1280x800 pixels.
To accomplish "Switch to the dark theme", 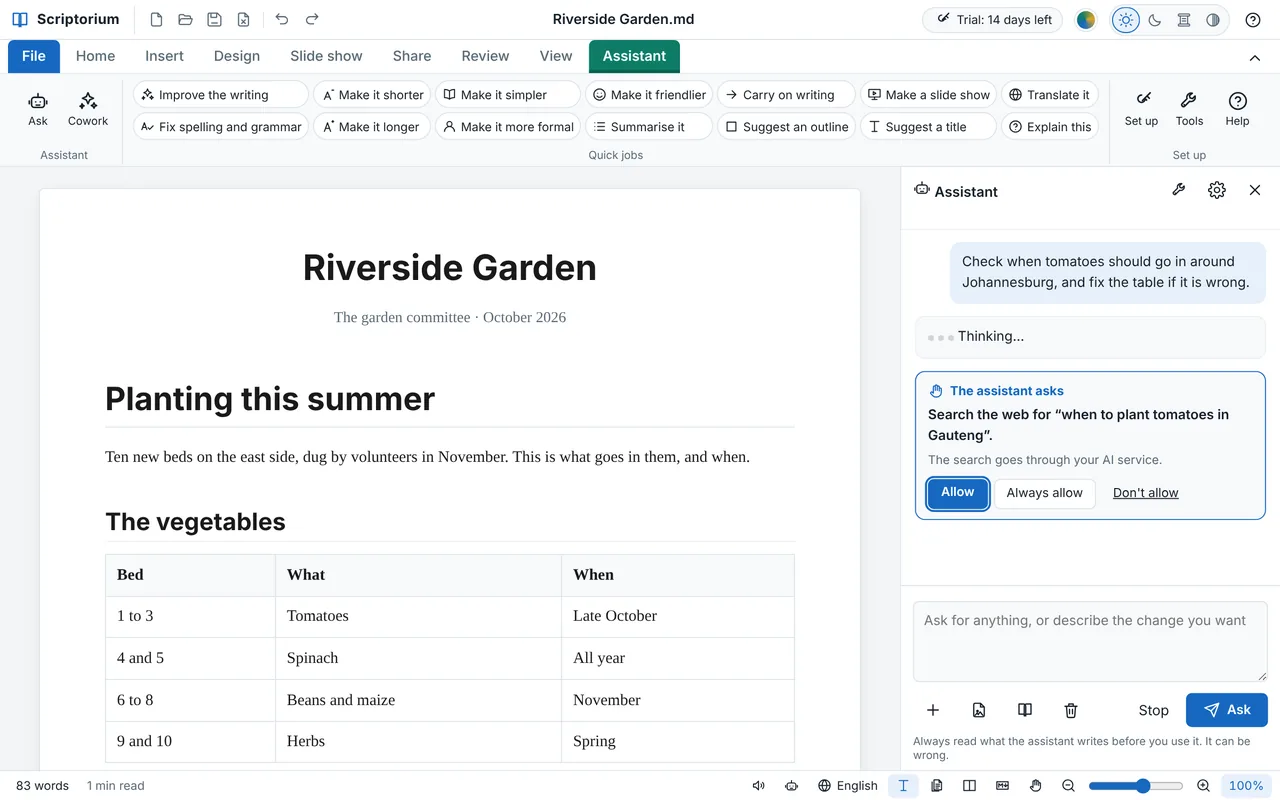I will pos(1155,20).
